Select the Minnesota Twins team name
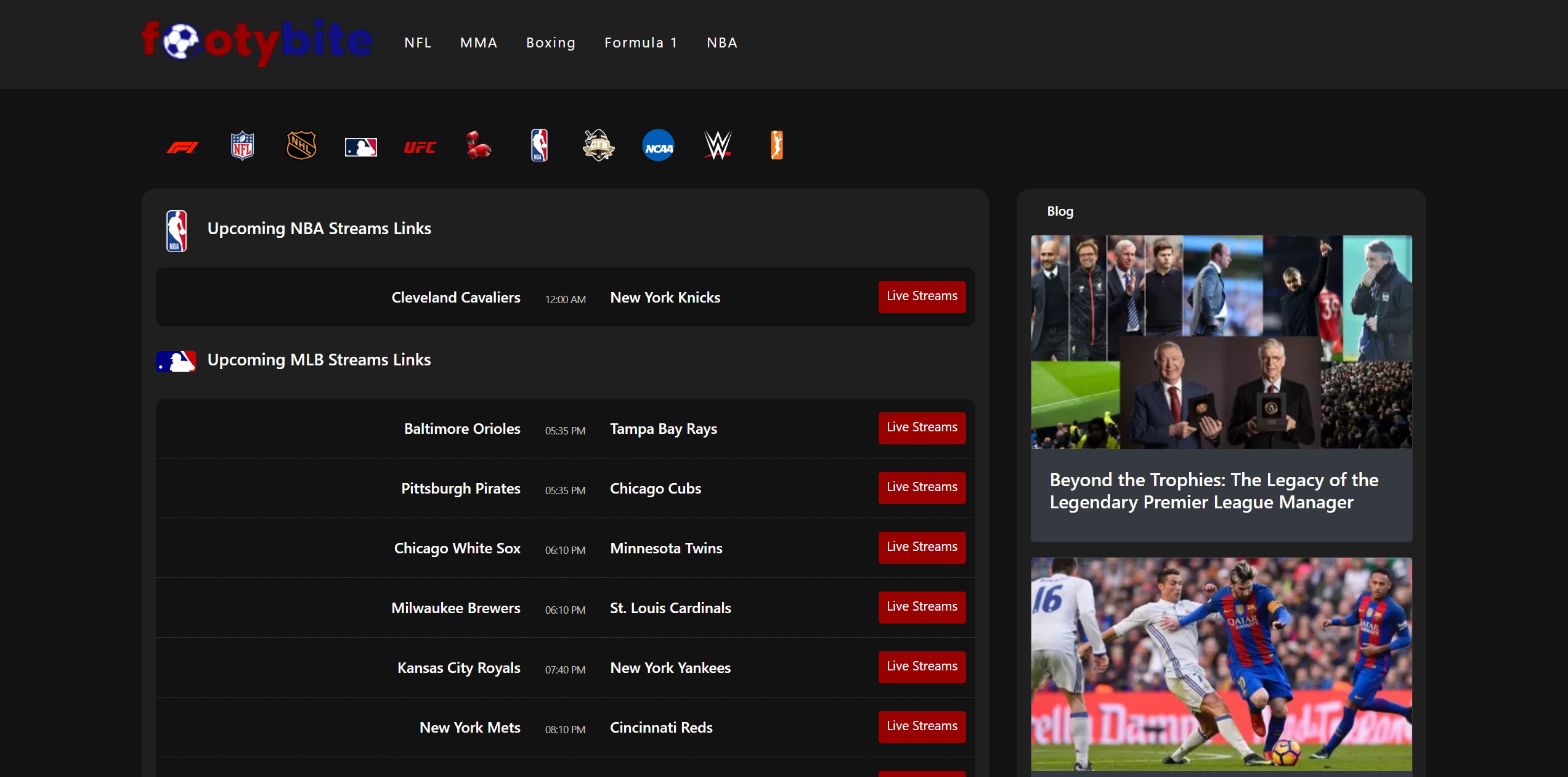This screenshot has width=1568, height=777. pos(666,548)
